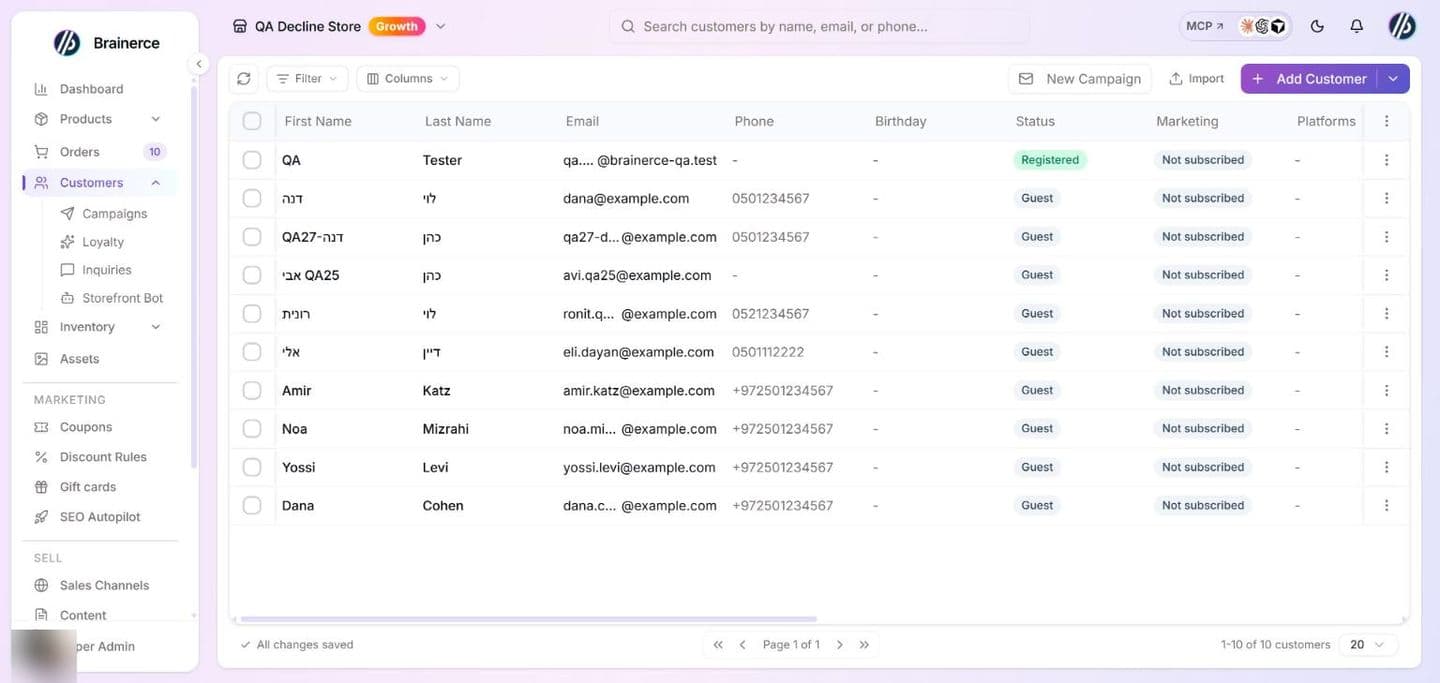Click the table horizontal scrollbar

point(528,619)
